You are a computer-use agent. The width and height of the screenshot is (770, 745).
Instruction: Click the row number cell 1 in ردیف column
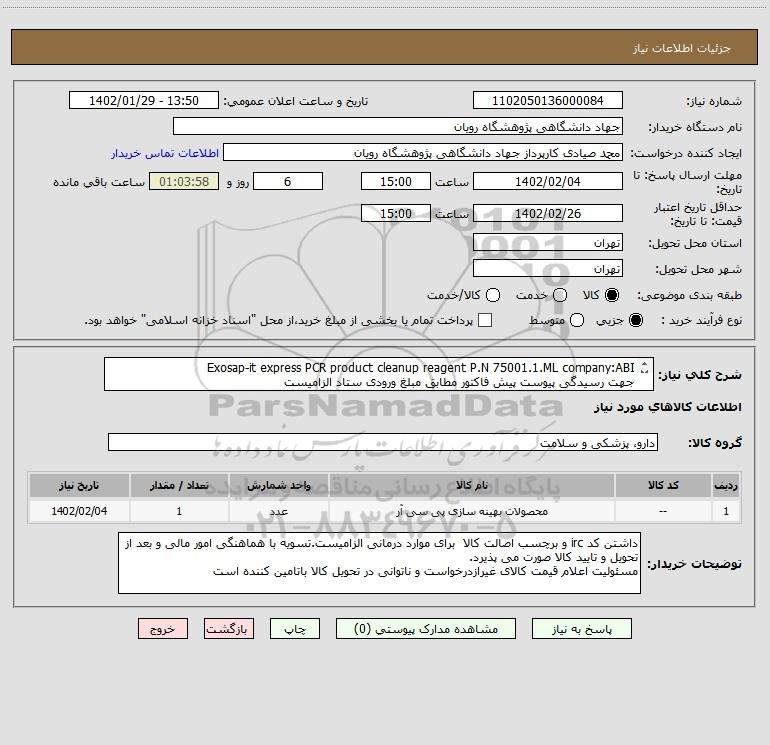pyautogui.click(x=726, y=511)
